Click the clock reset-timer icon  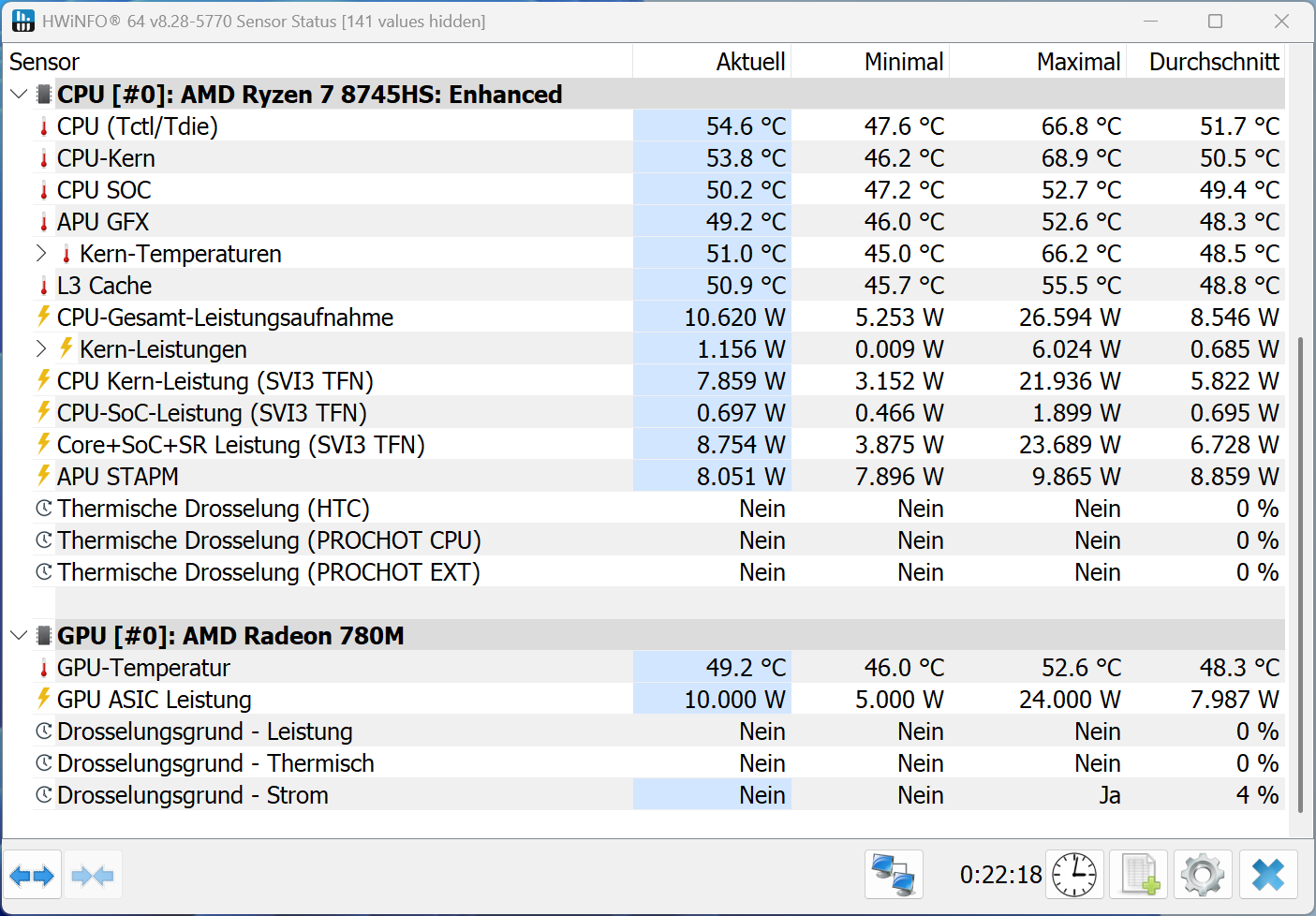click(1074, 876)
